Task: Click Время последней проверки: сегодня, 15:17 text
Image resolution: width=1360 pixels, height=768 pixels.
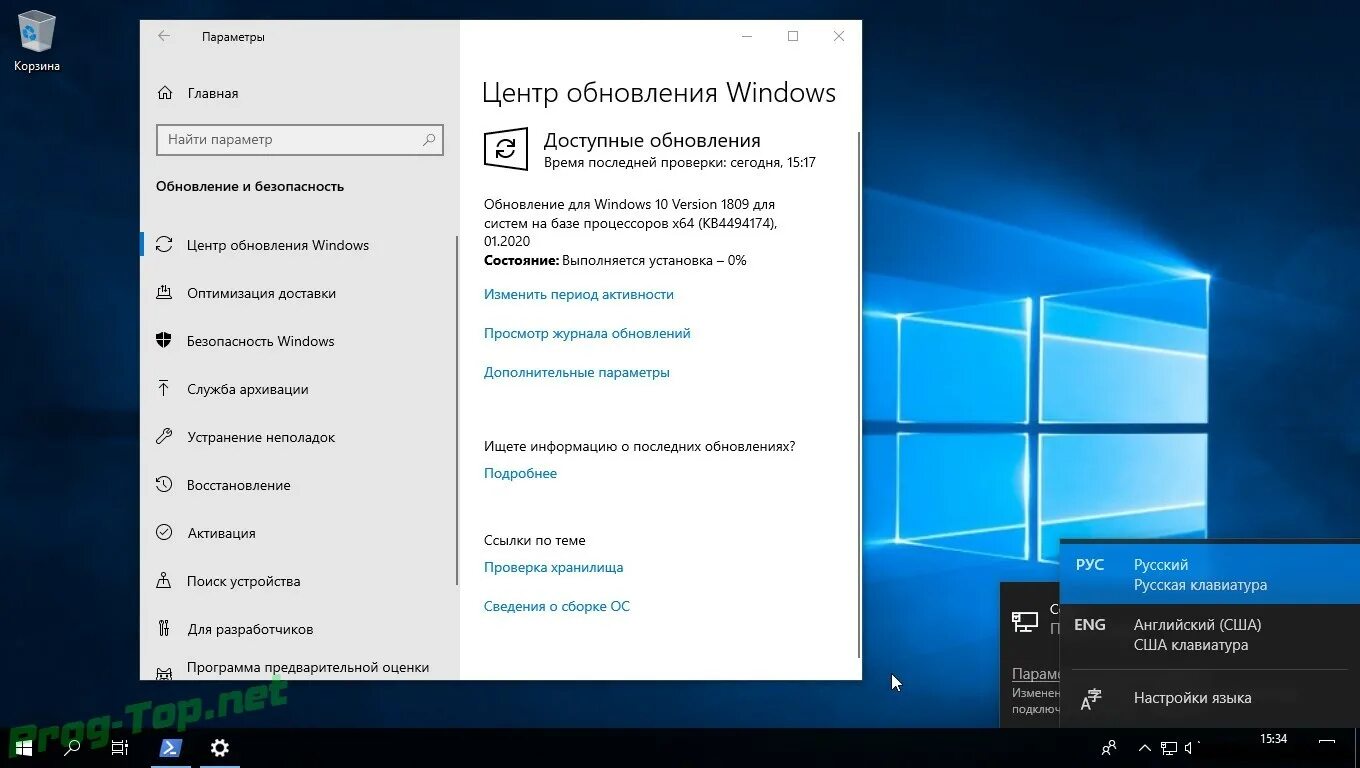Action: 680,162
